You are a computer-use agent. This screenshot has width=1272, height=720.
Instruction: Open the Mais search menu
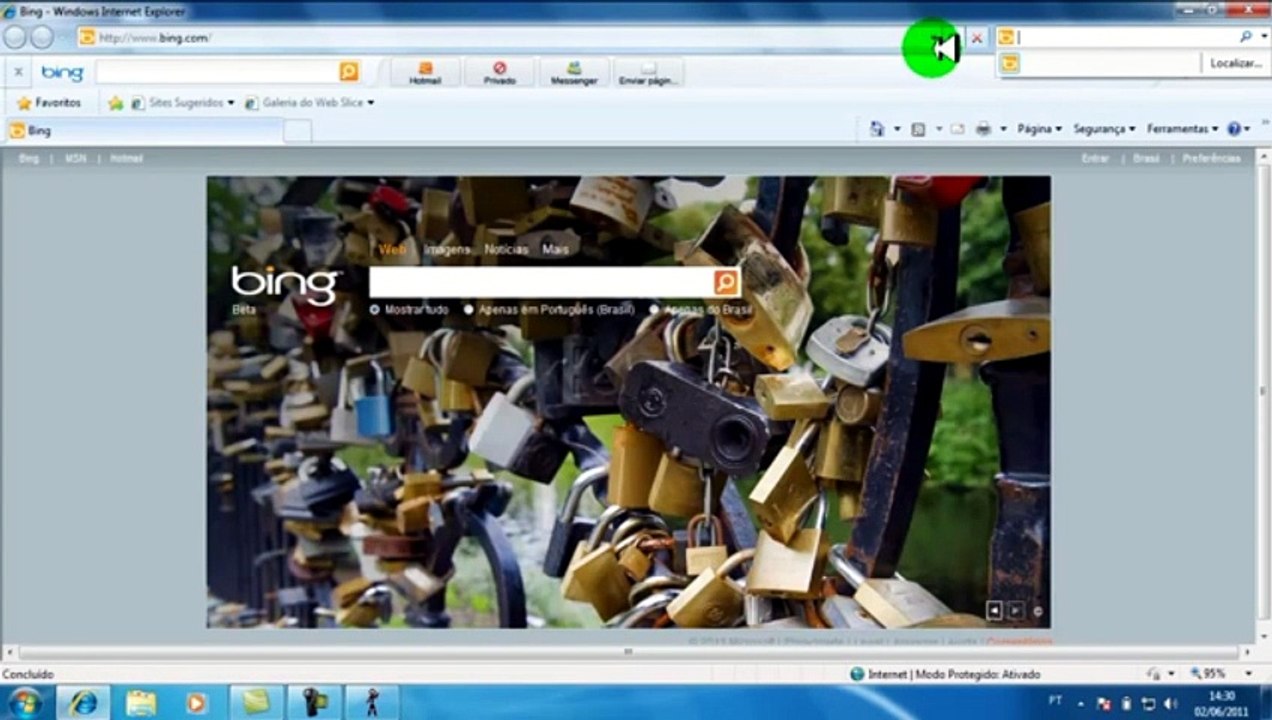(555, 250)
